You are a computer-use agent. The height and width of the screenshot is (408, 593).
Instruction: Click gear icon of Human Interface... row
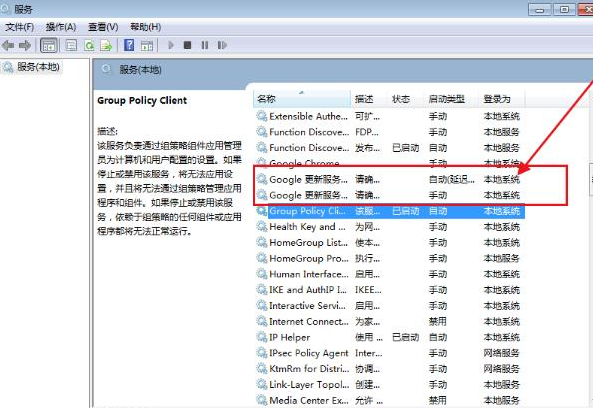pos(261,274)
